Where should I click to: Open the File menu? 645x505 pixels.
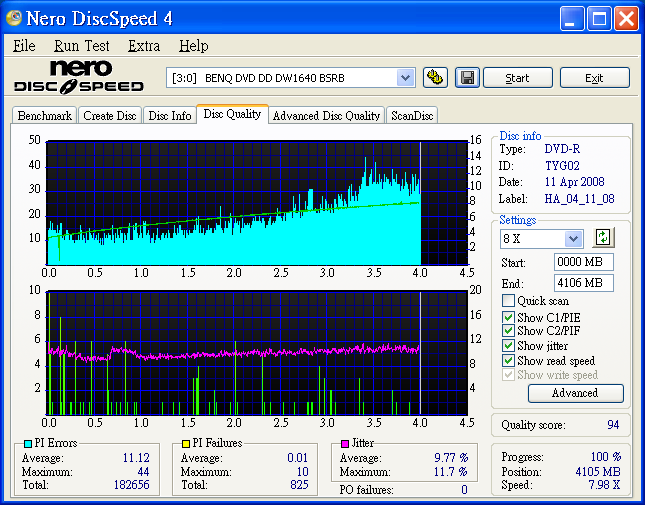tap(24, 46)
